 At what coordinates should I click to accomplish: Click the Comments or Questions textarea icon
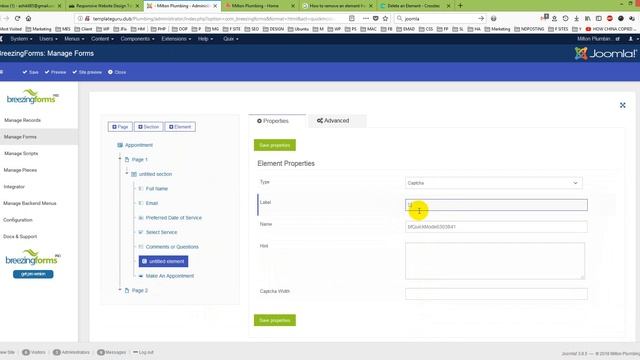coord(141,247)
